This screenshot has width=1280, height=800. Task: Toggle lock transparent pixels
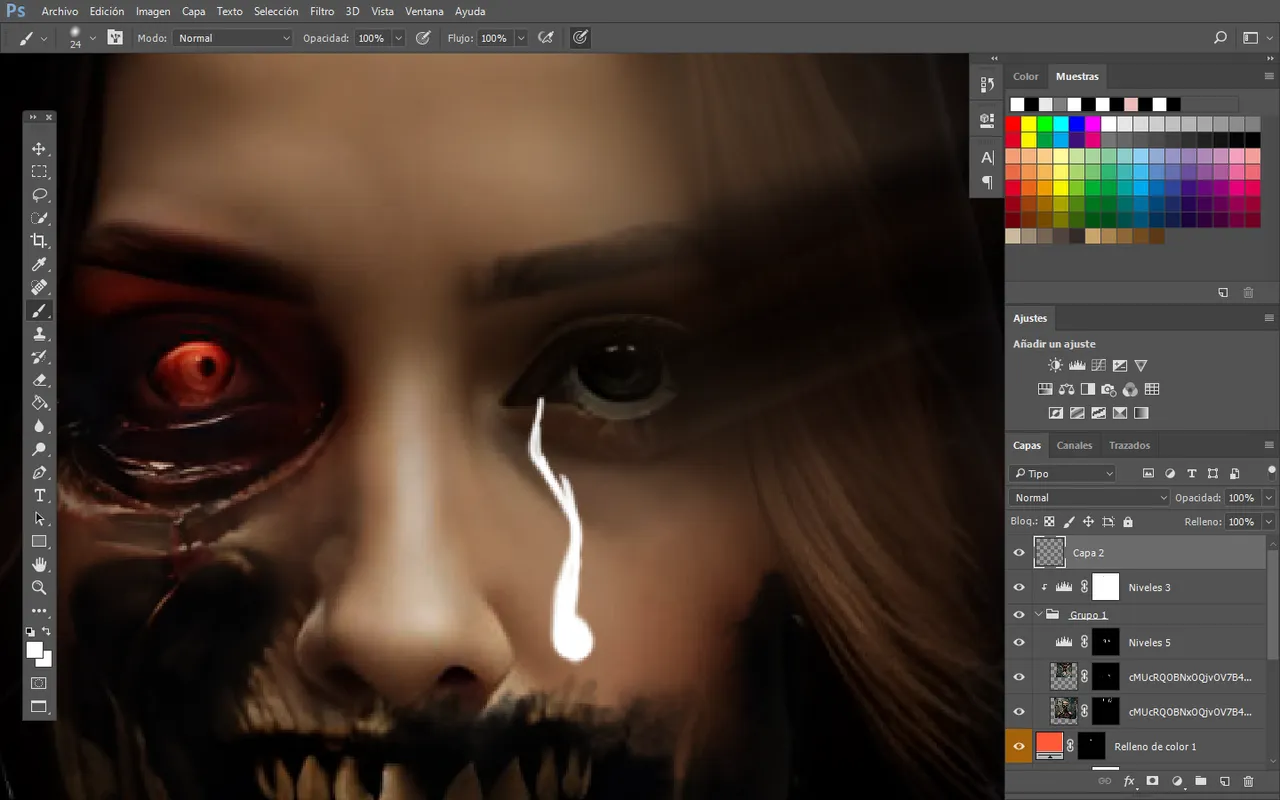(x=1049, y=522)
